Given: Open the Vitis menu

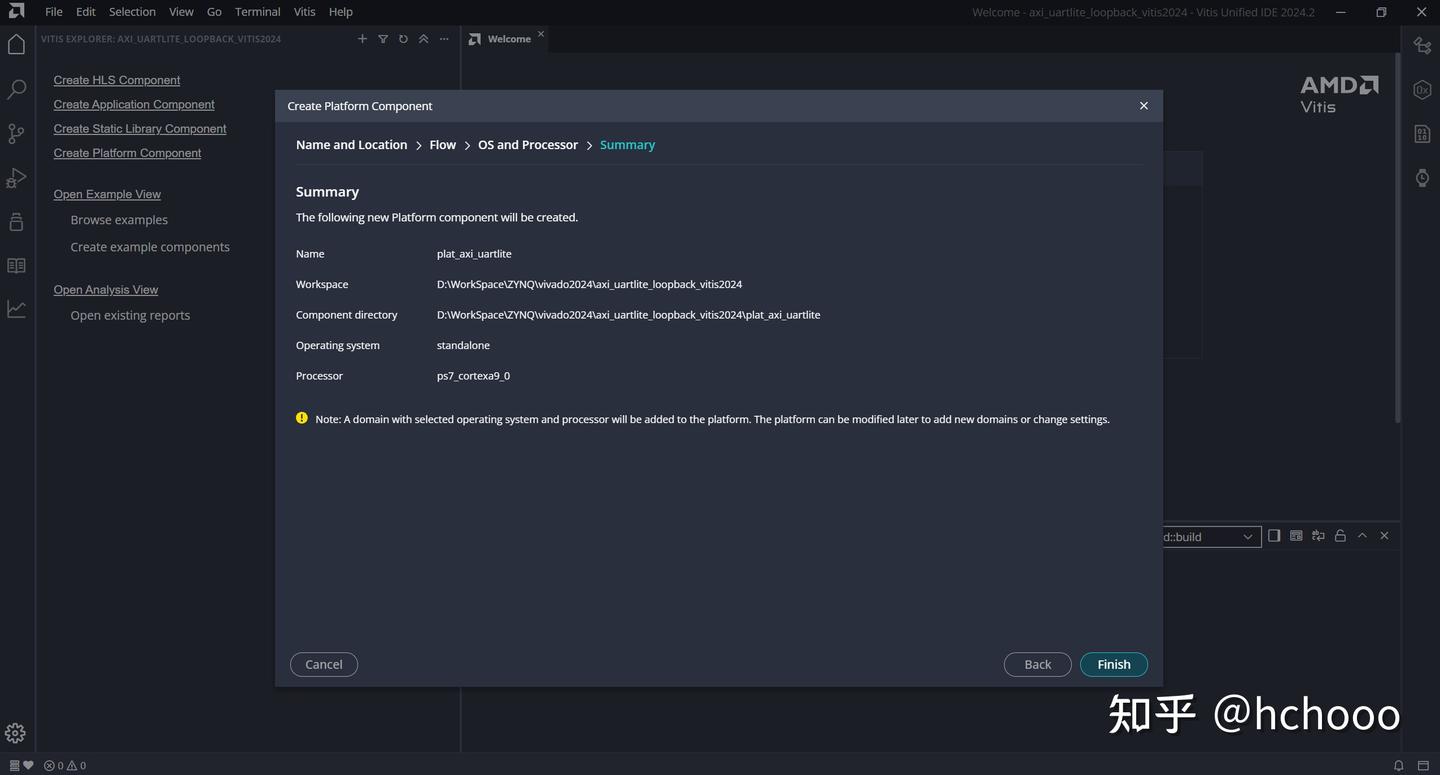Looking at the screenshot, I should coord(304,12).
